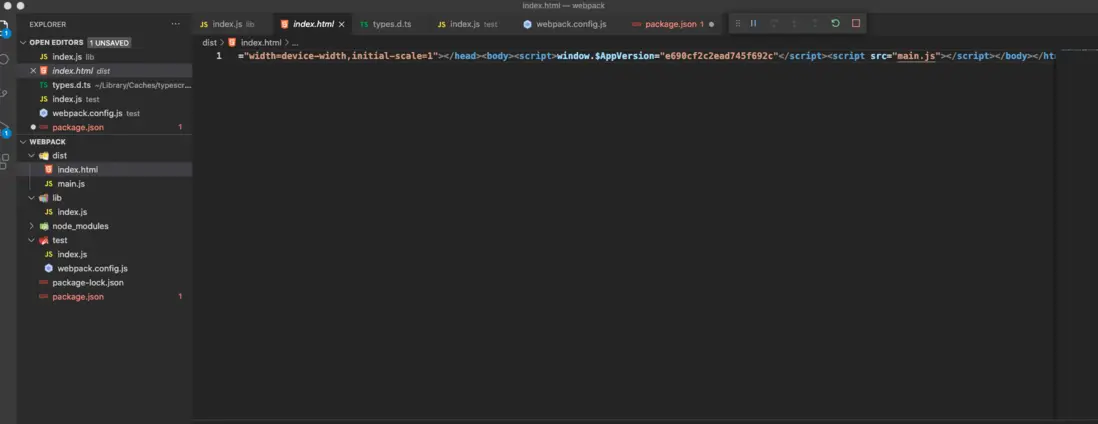The image size is (1098, 424).
Task: Open package.json in WEBPACK file tree
Action: pyautogui.click(x=105, y=296)
